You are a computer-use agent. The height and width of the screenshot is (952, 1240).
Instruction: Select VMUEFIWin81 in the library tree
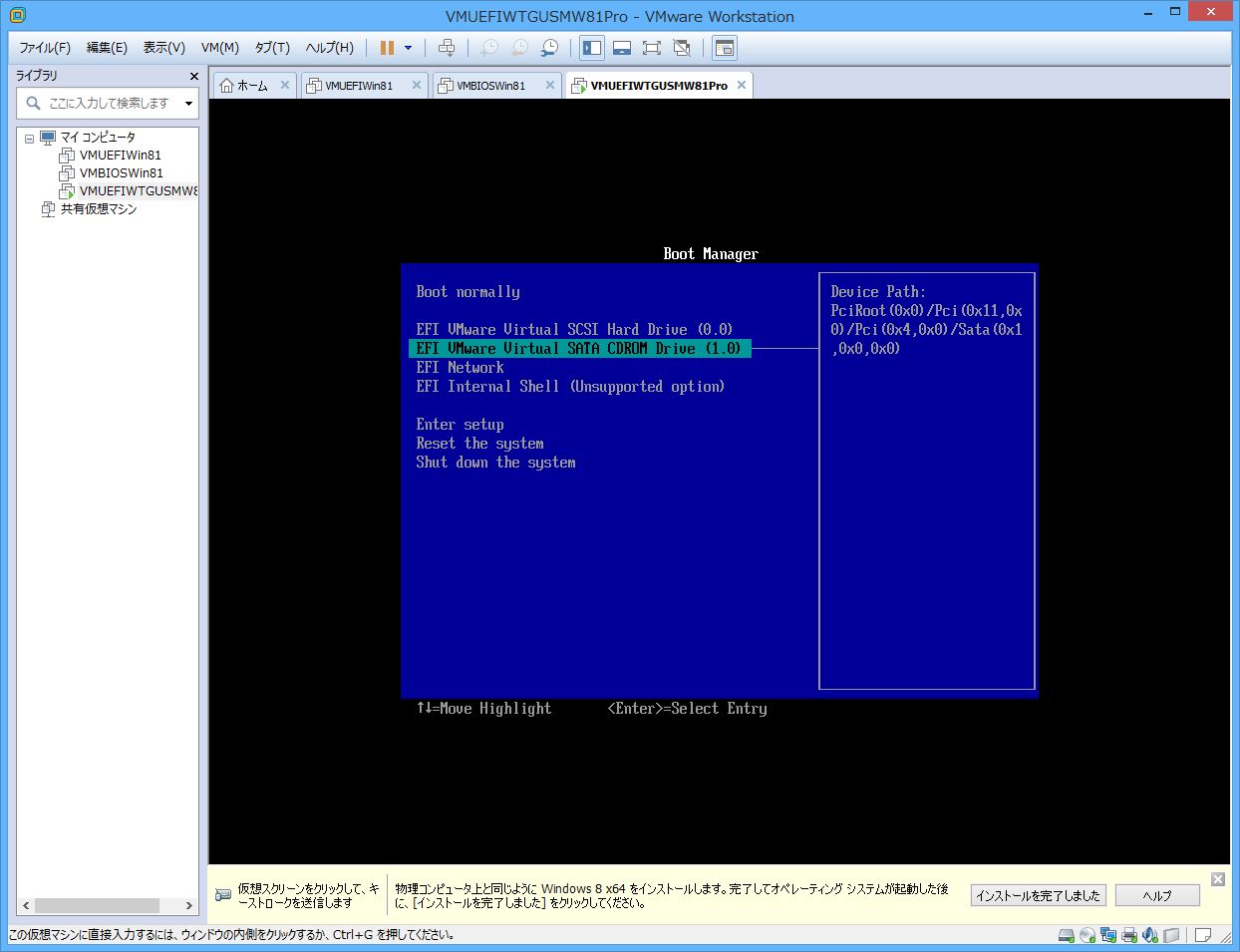tap(120, 156)
